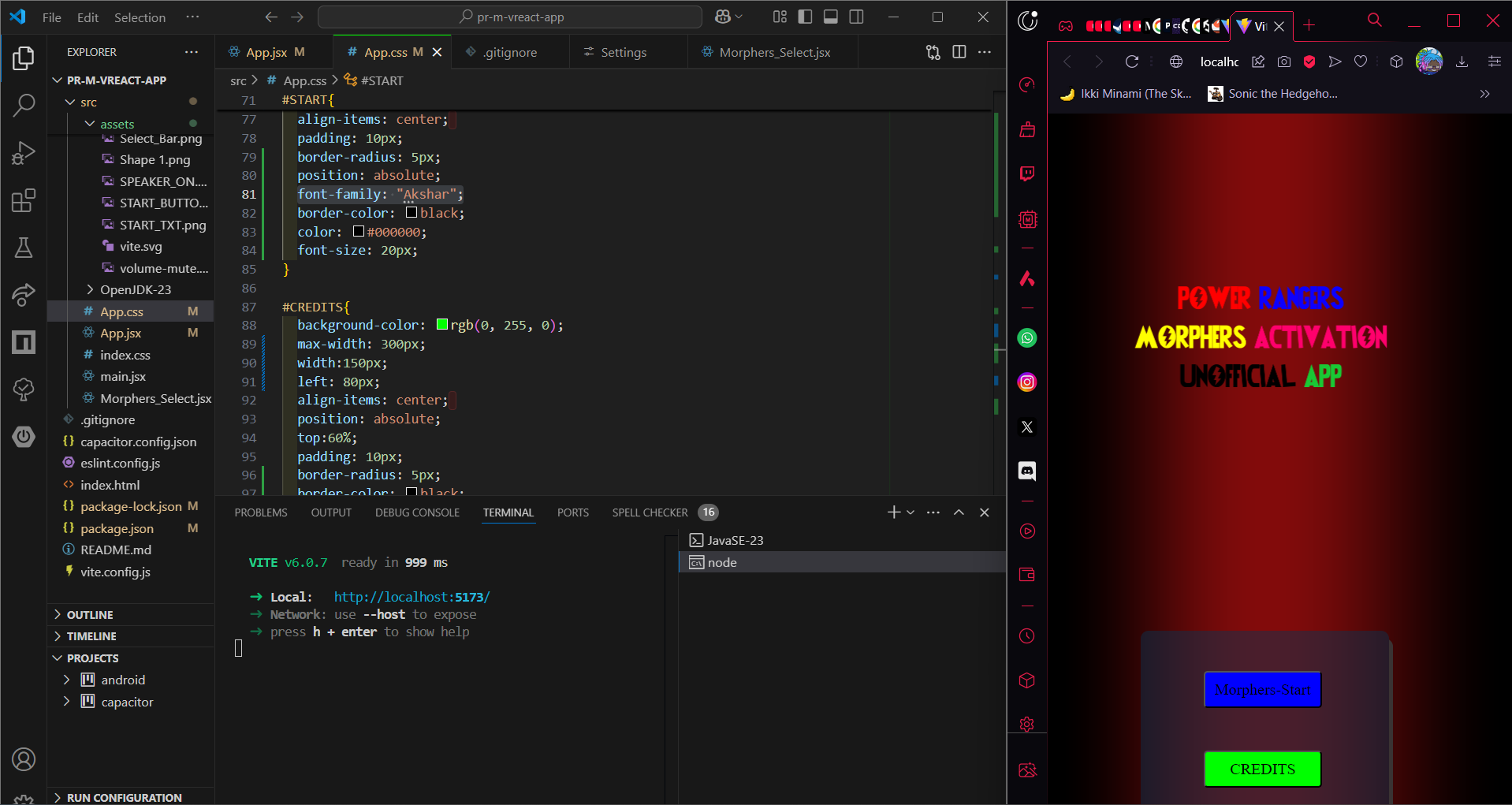This screenshot has height=805, width=1512.
Task: Close the App.css editor tab
Action: (437, 52)
